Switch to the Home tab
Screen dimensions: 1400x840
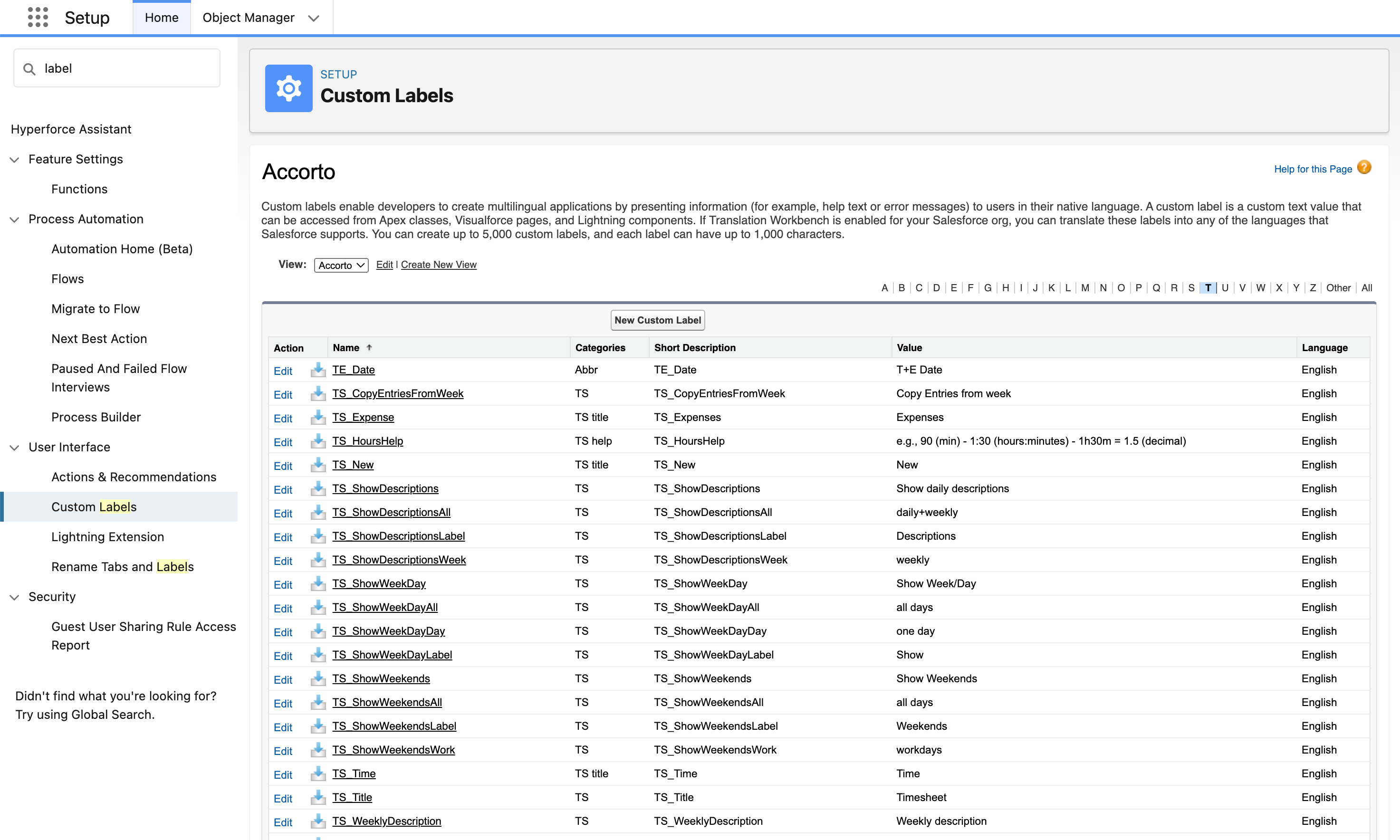coord(162,18)
